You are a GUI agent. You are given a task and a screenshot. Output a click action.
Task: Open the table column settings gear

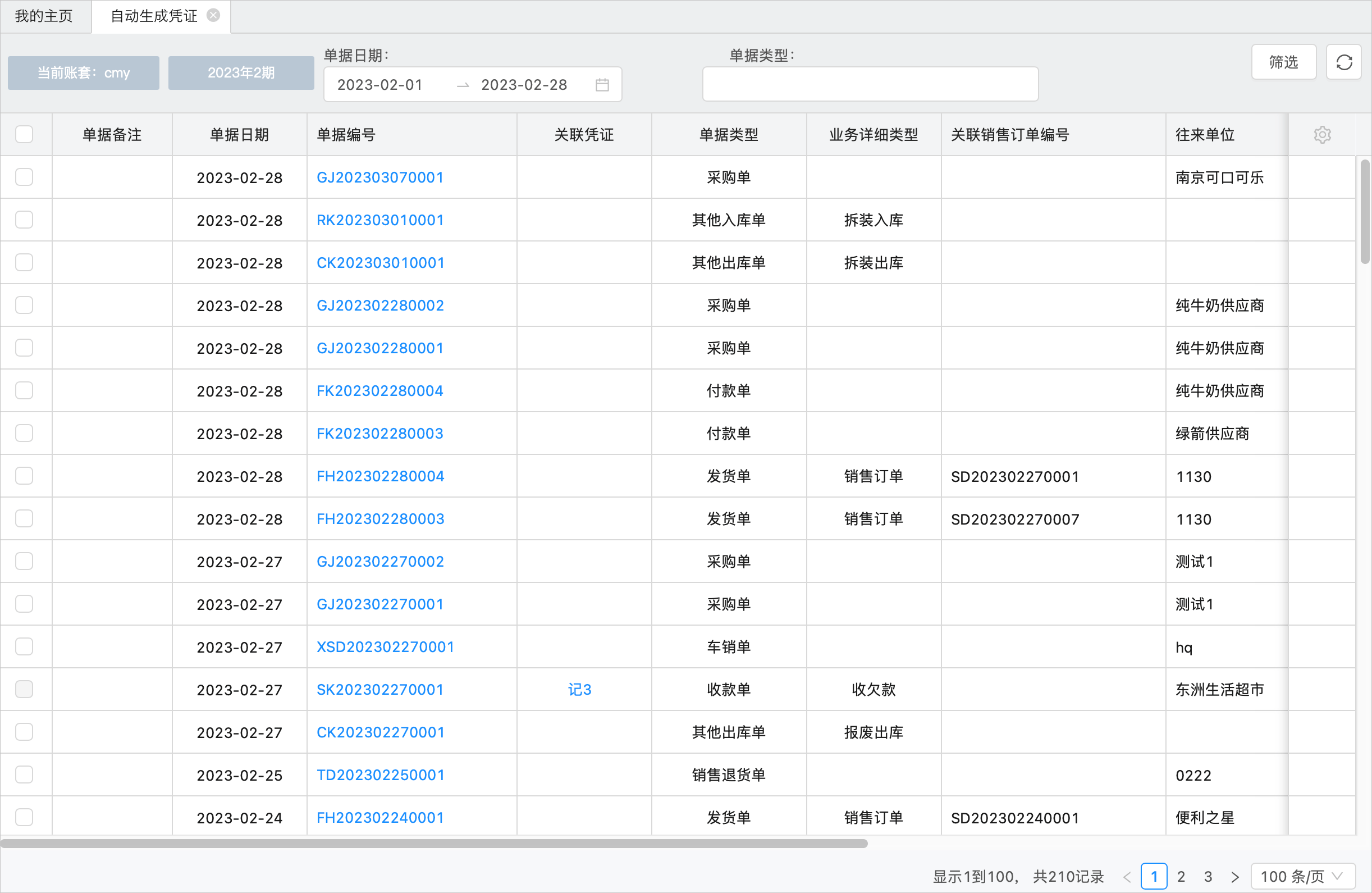pyautogui.click(x=1322, y=134)
